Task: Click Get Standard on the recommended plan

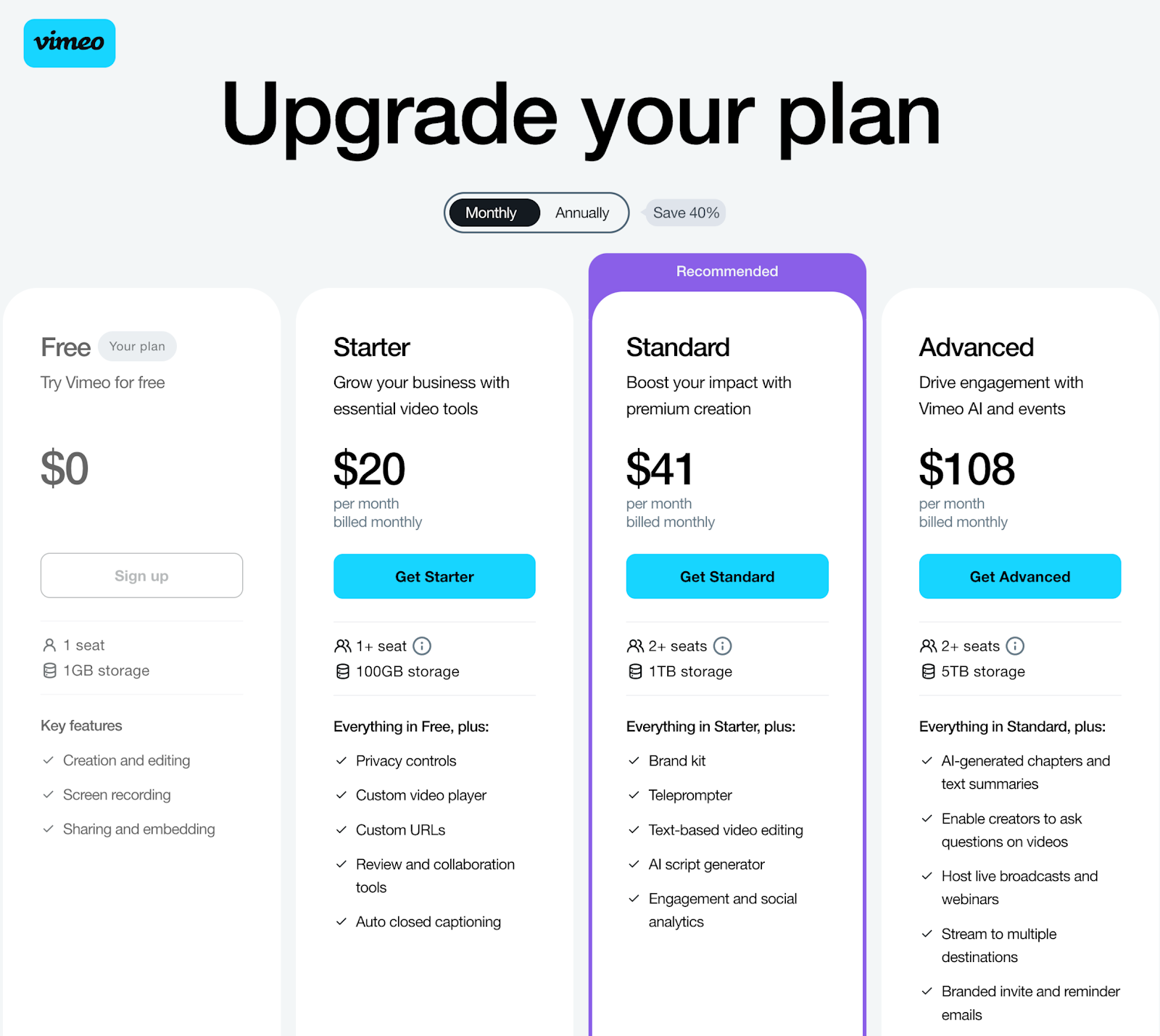Action: click(726, 576)
